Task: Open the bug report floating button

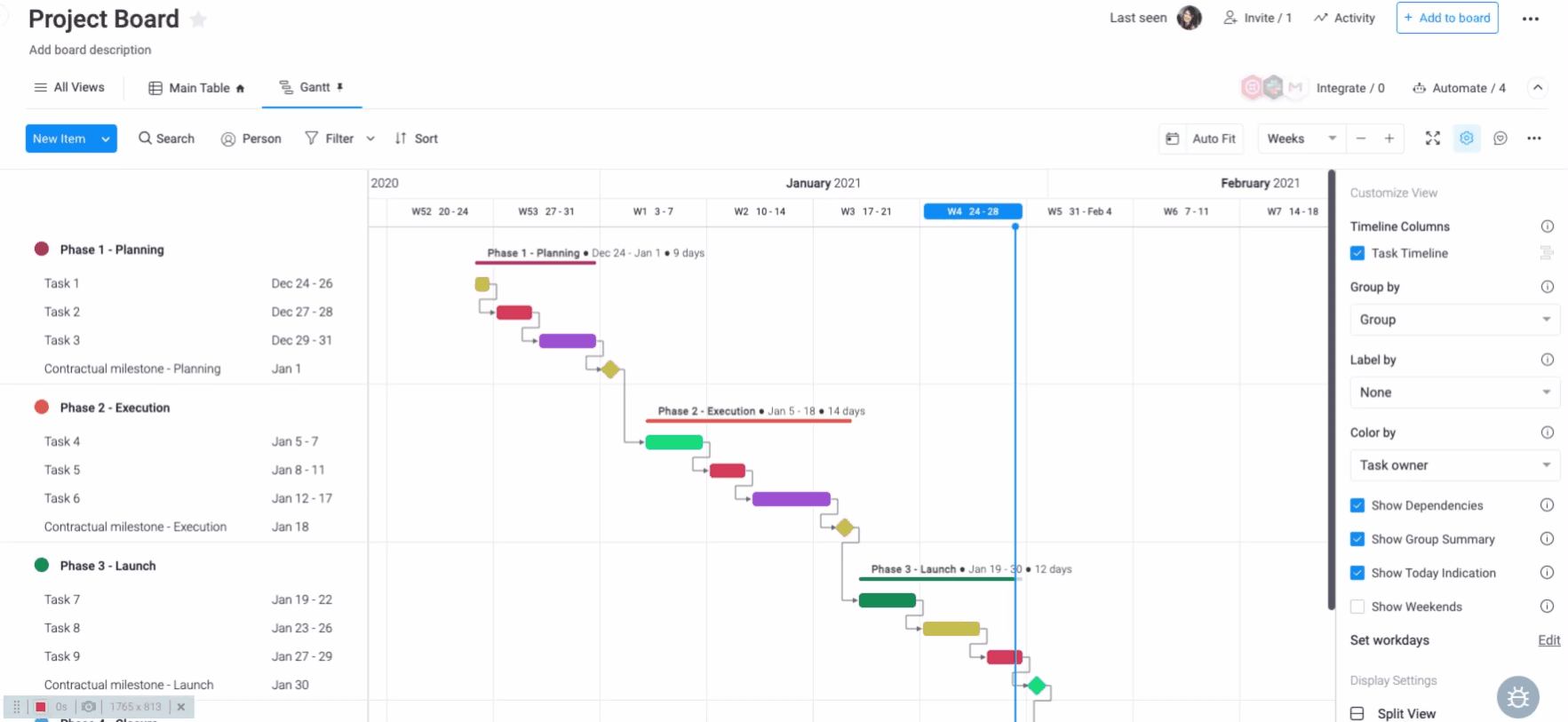Action: (x=1517, y=697)
